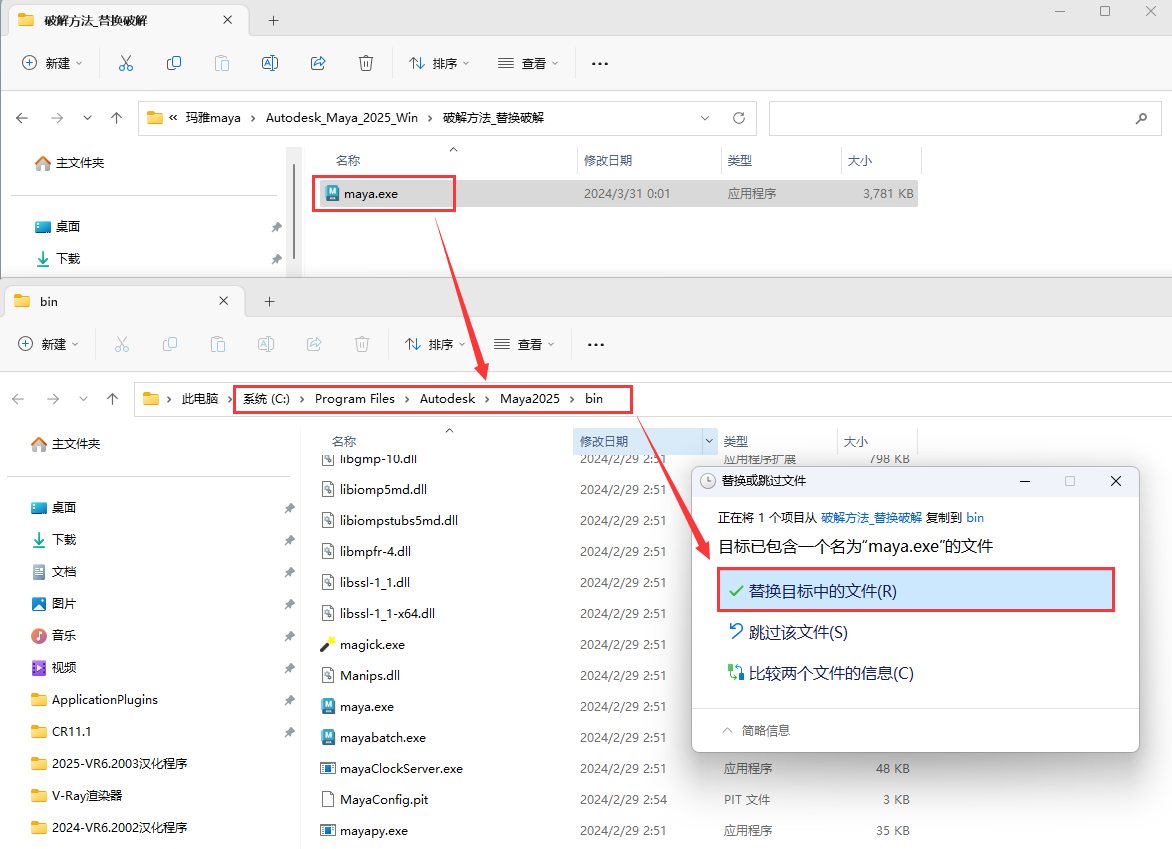The image size is (1172, 849).
Task: Click the pin icon beside 音乐
Action: click(289, 636)
